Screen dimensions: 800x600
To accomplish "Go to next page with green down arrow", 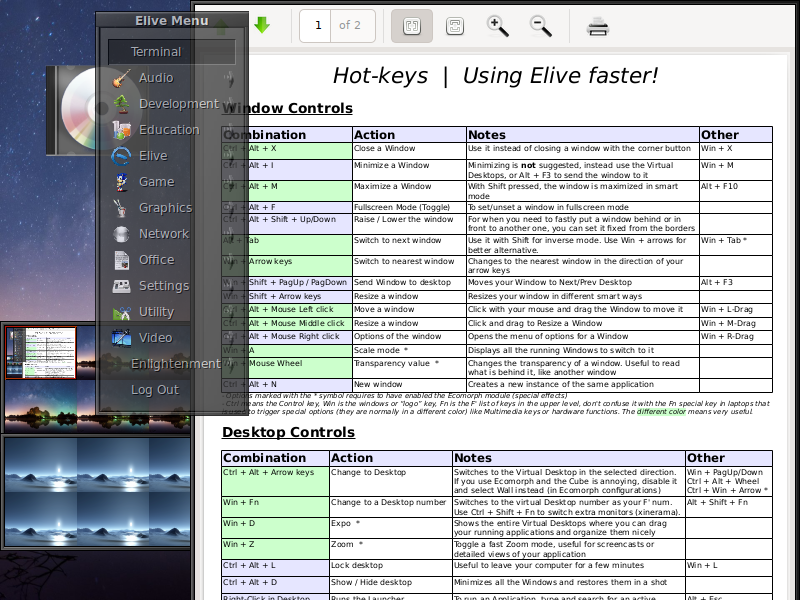I will (262, 25).
